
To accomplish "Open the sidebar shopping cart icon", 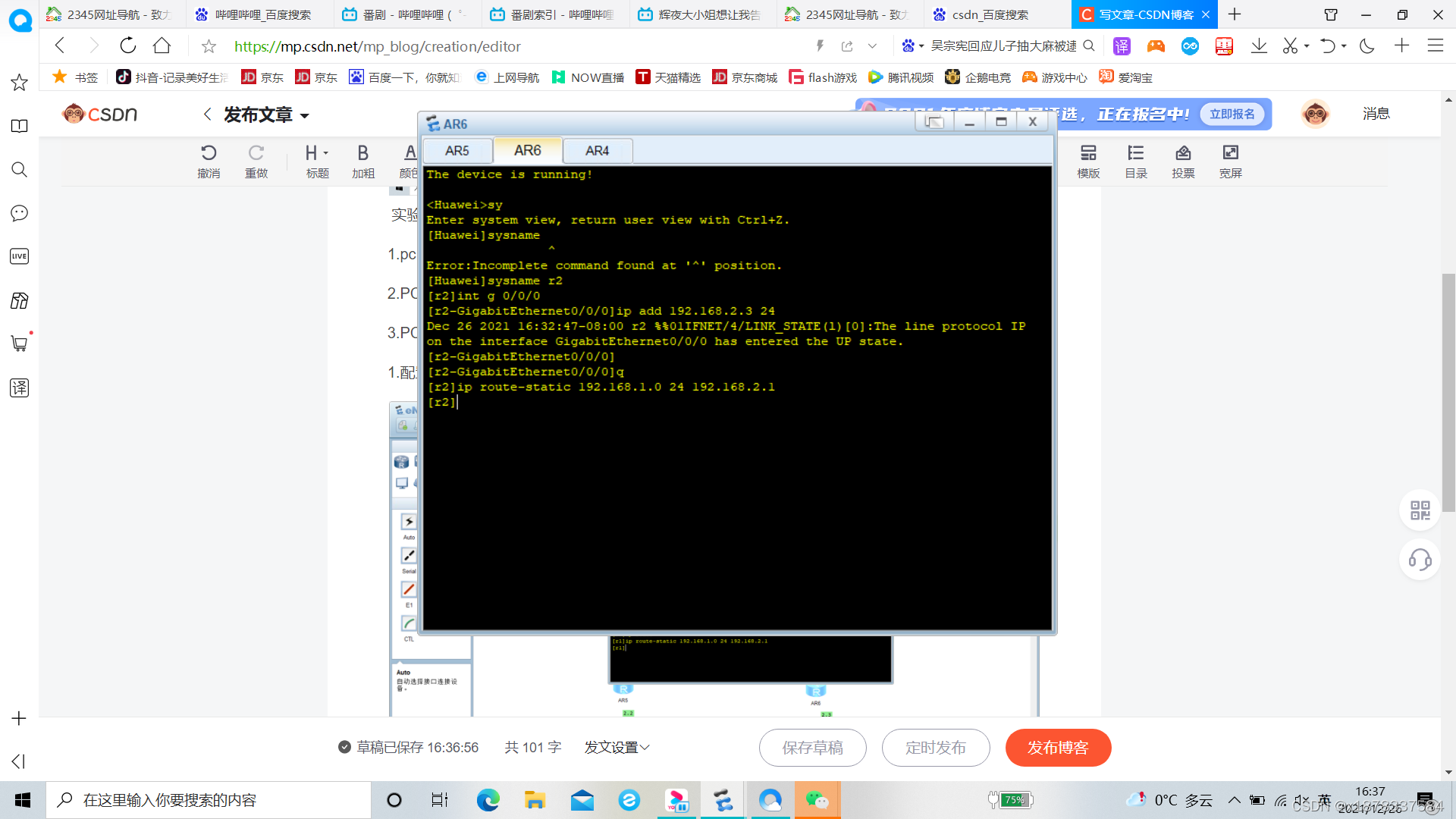I will pos(19,344).
